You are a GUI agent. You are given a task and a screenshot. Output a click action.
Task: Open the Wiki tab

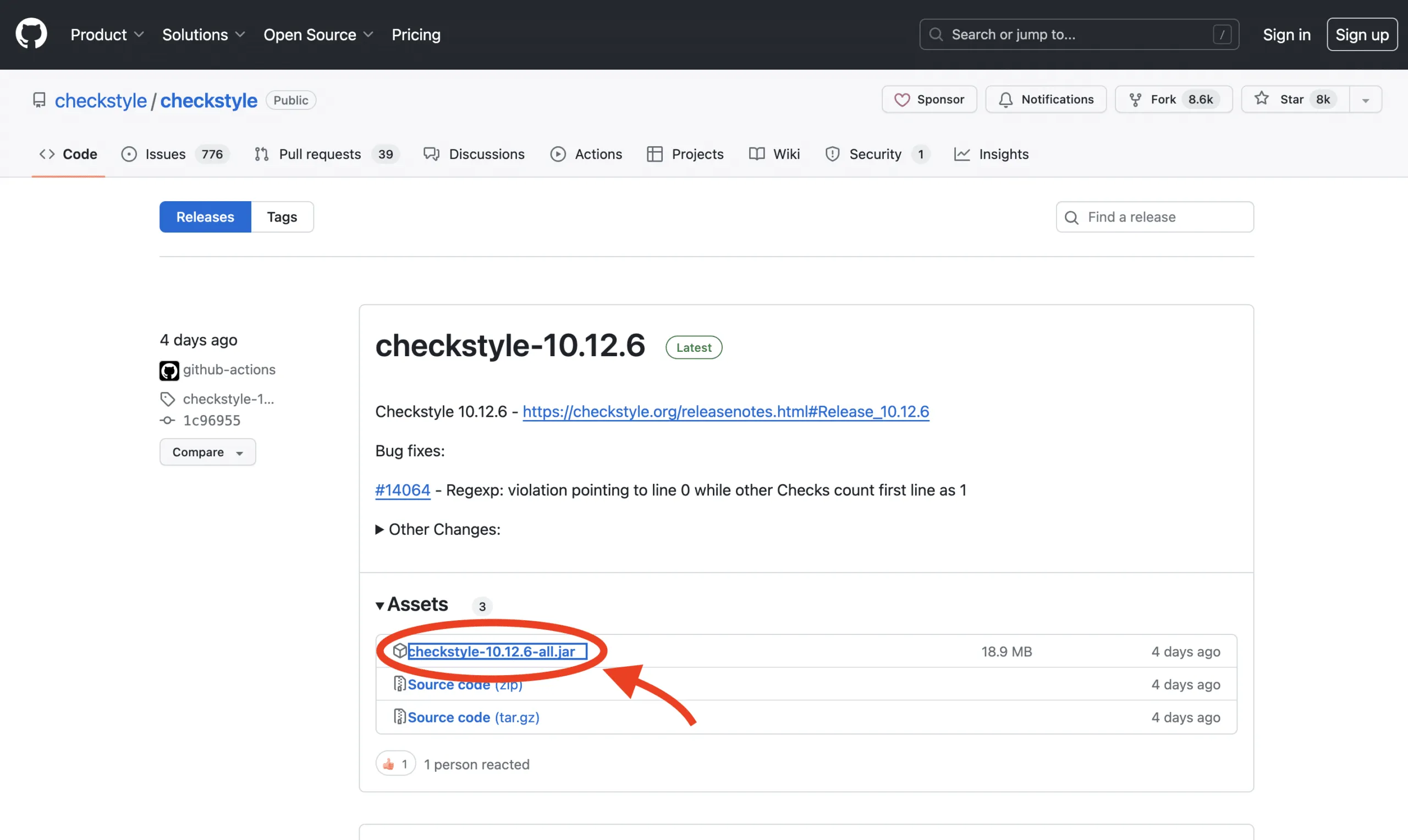coord(774,154)
